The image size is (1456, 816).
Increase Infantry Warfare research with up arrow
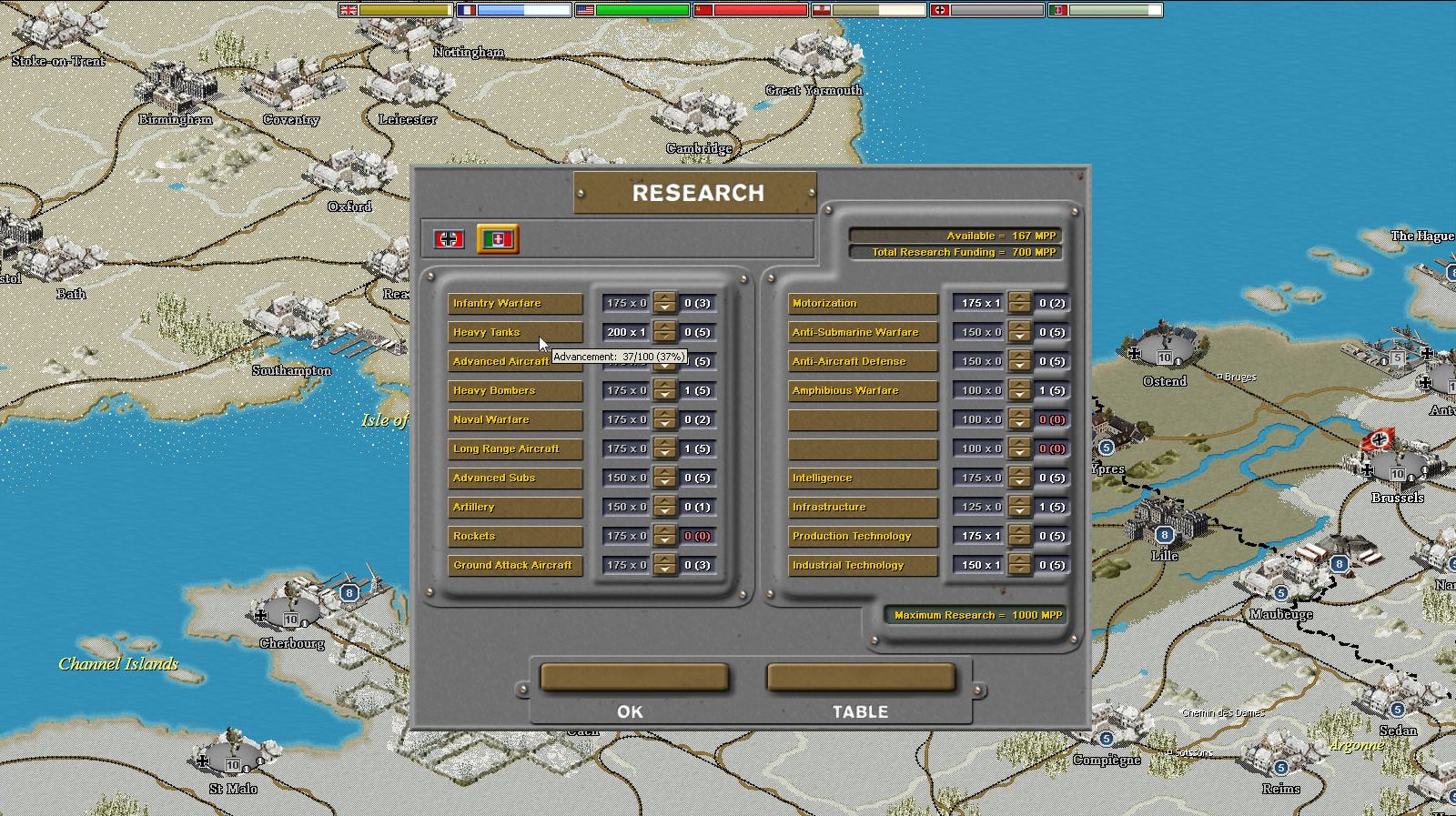click(665, 297)
